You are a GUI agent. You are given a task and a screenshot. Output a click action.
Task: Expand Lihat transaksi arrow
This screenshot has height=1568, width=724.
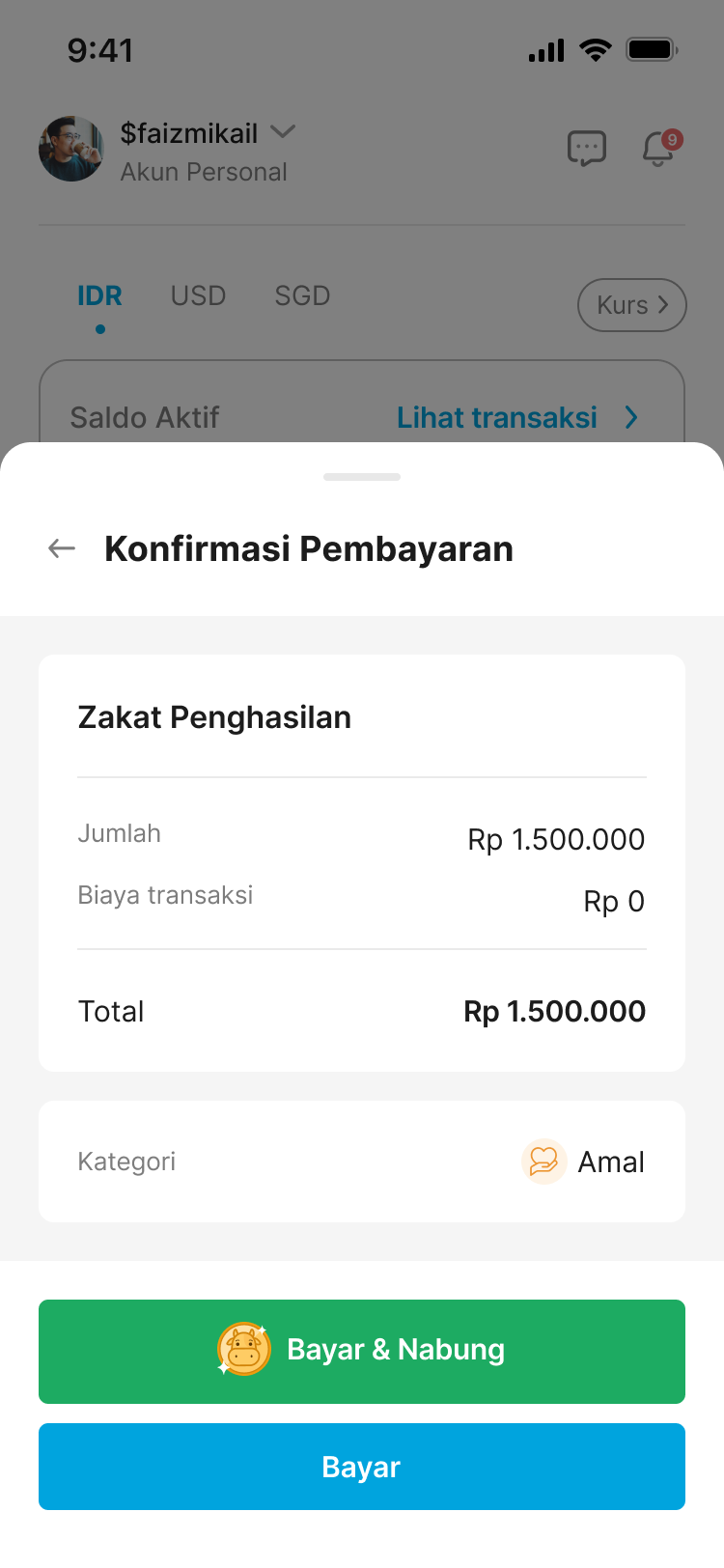tap(631, 417)
